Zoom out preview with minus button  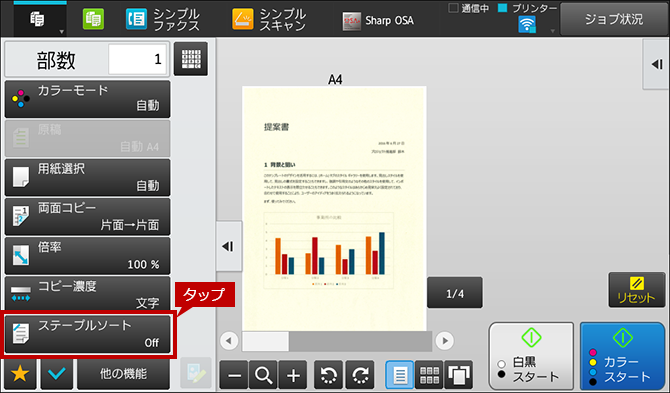click(x=234, y=375)
